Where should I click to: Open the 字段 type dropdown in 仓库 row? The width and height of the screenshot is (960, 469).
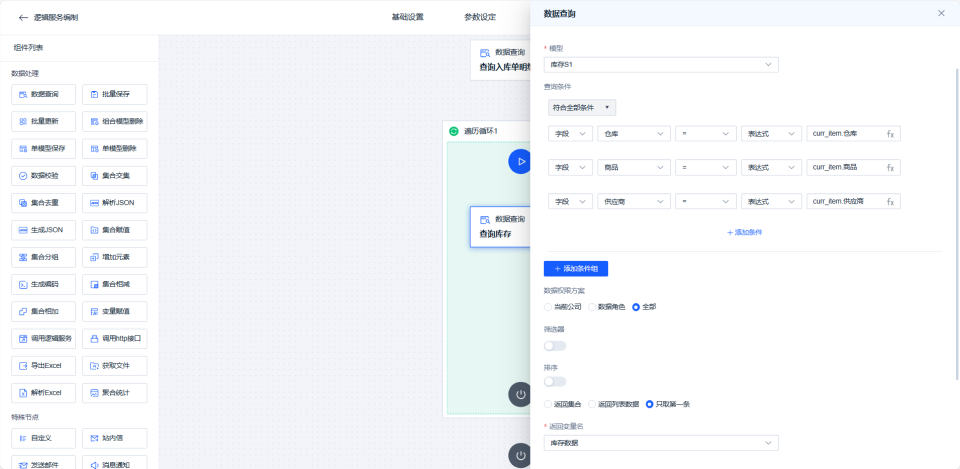click(570, 134)
